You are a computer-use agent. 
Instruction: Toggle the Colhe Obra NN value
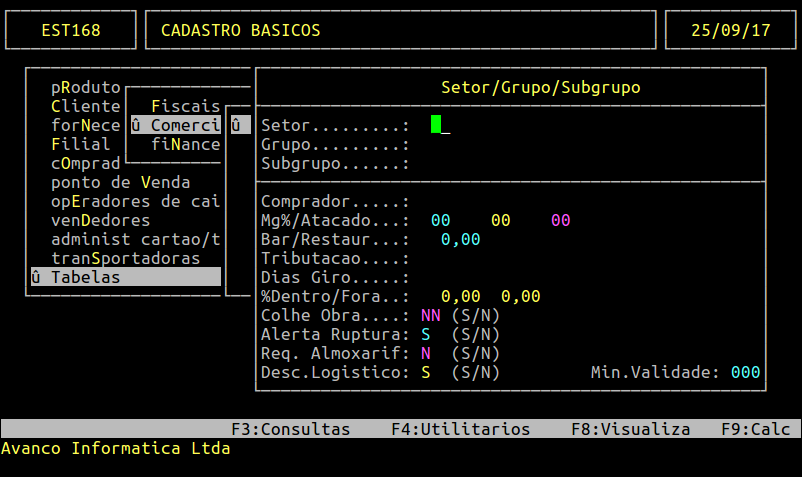click(431, 315)
